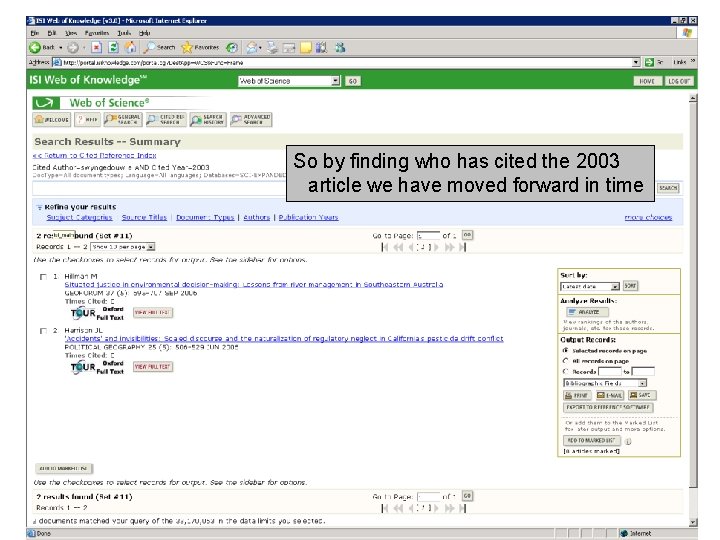The image size is (720, 540).
Task: Click the Help question mark button
Action: click(x=87, y=119)
